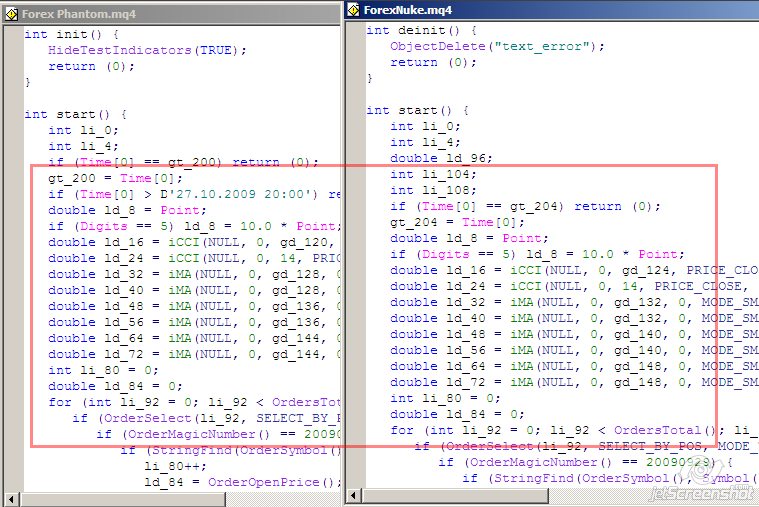Click the 'if (Time[0] == gt_200)' line

pyautogui.click(x=183, y=162)
